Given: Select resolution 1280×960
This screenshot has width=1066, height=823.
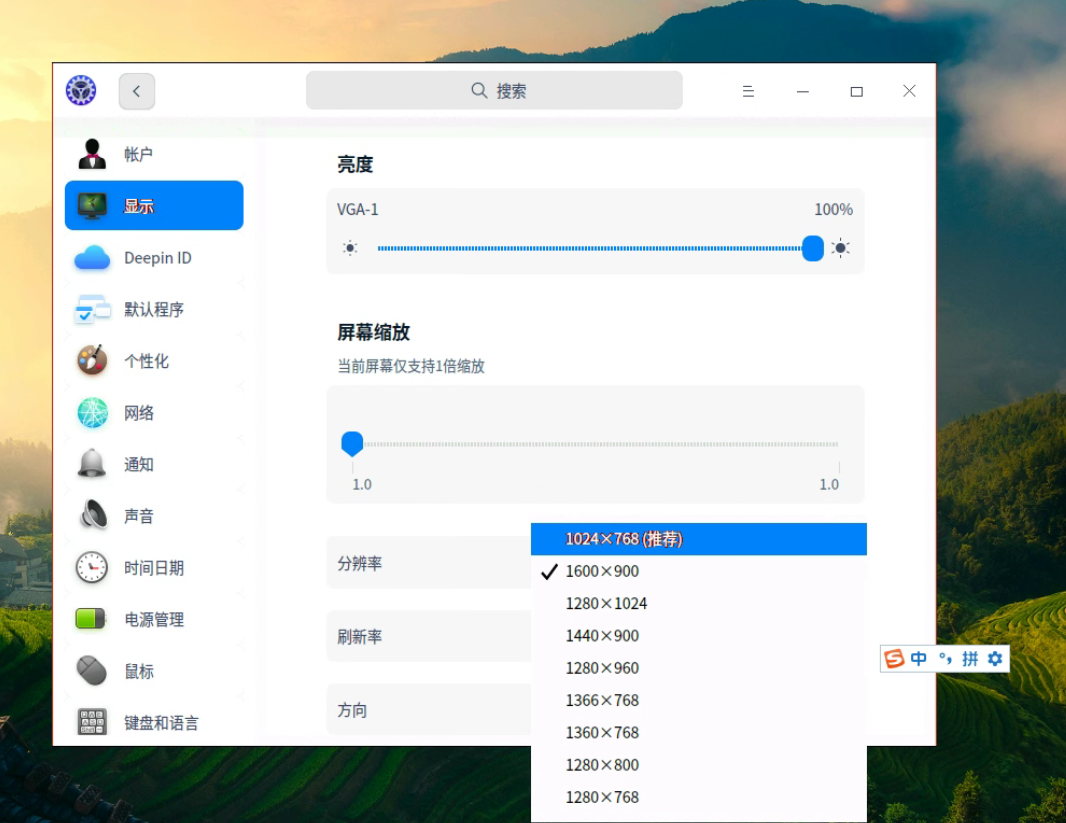Looking at the screenshot, I should coord(699,668).
